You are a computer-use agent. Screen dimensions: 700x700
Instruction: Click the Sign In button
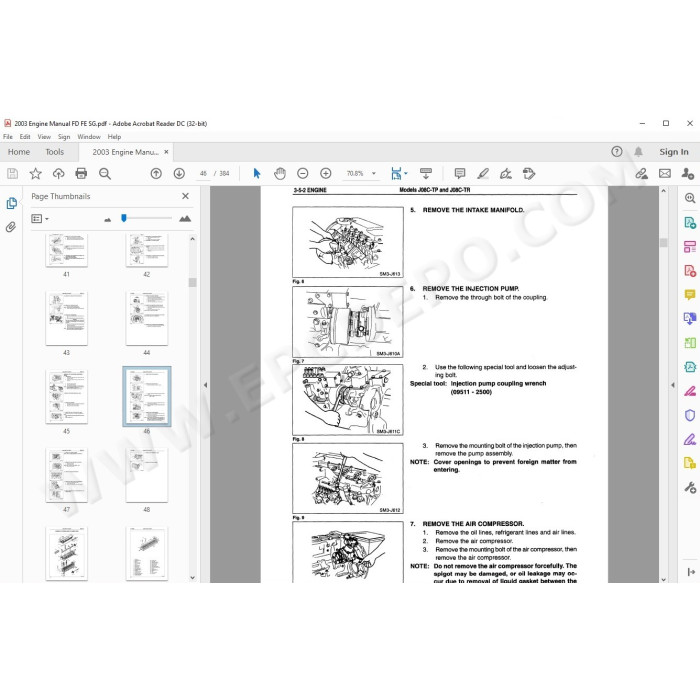point(674,152)
